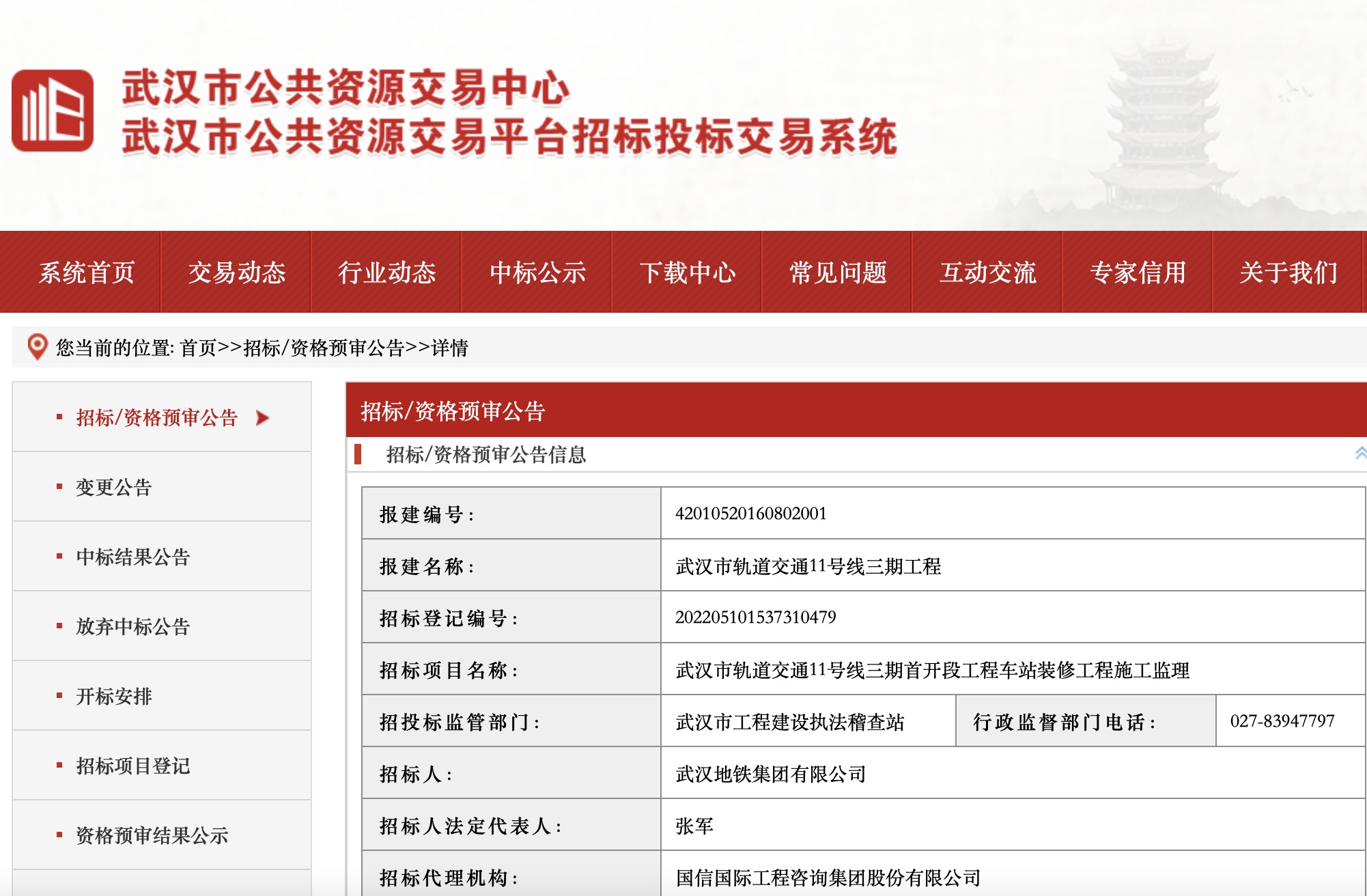Go to 专家信用 in the navigation bar
This screenshot has height=896, width=1367.
click(x=1138, y=272)
